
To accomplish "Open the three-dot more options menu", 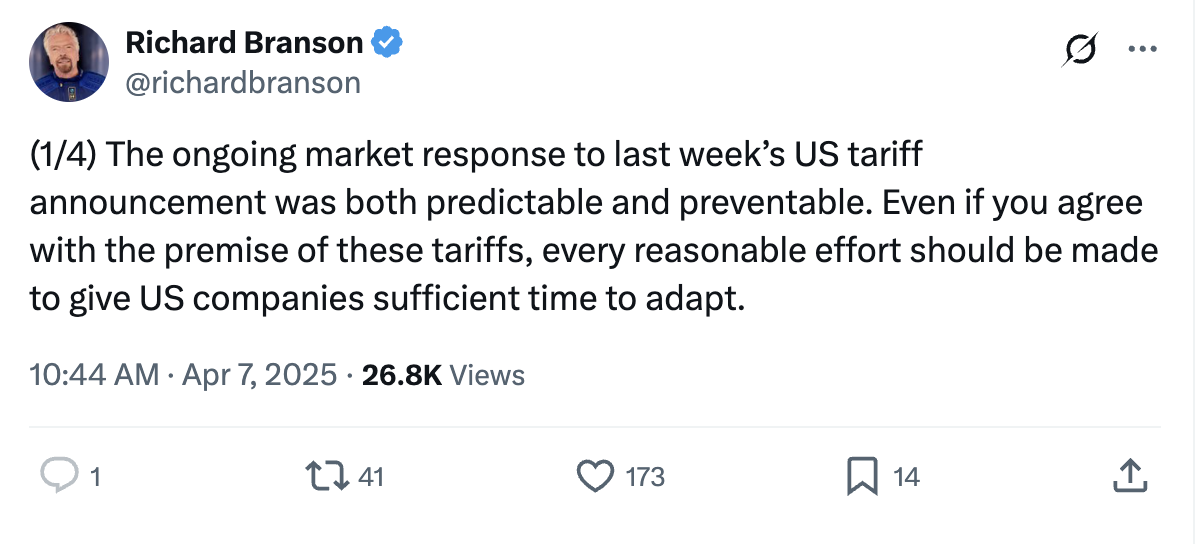I will click(1142, 50).
